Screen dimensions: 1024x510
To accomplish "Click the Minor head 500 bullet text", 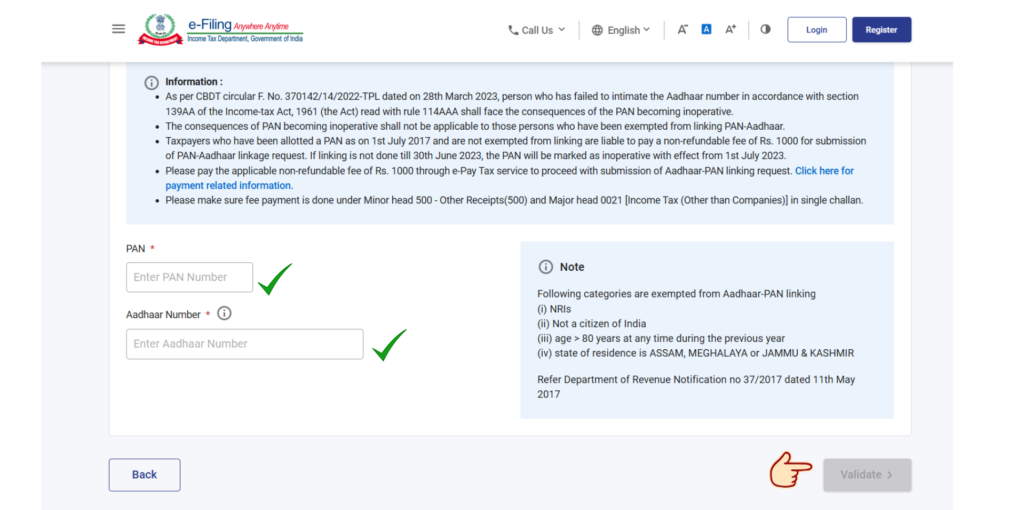I will [514, 200].
